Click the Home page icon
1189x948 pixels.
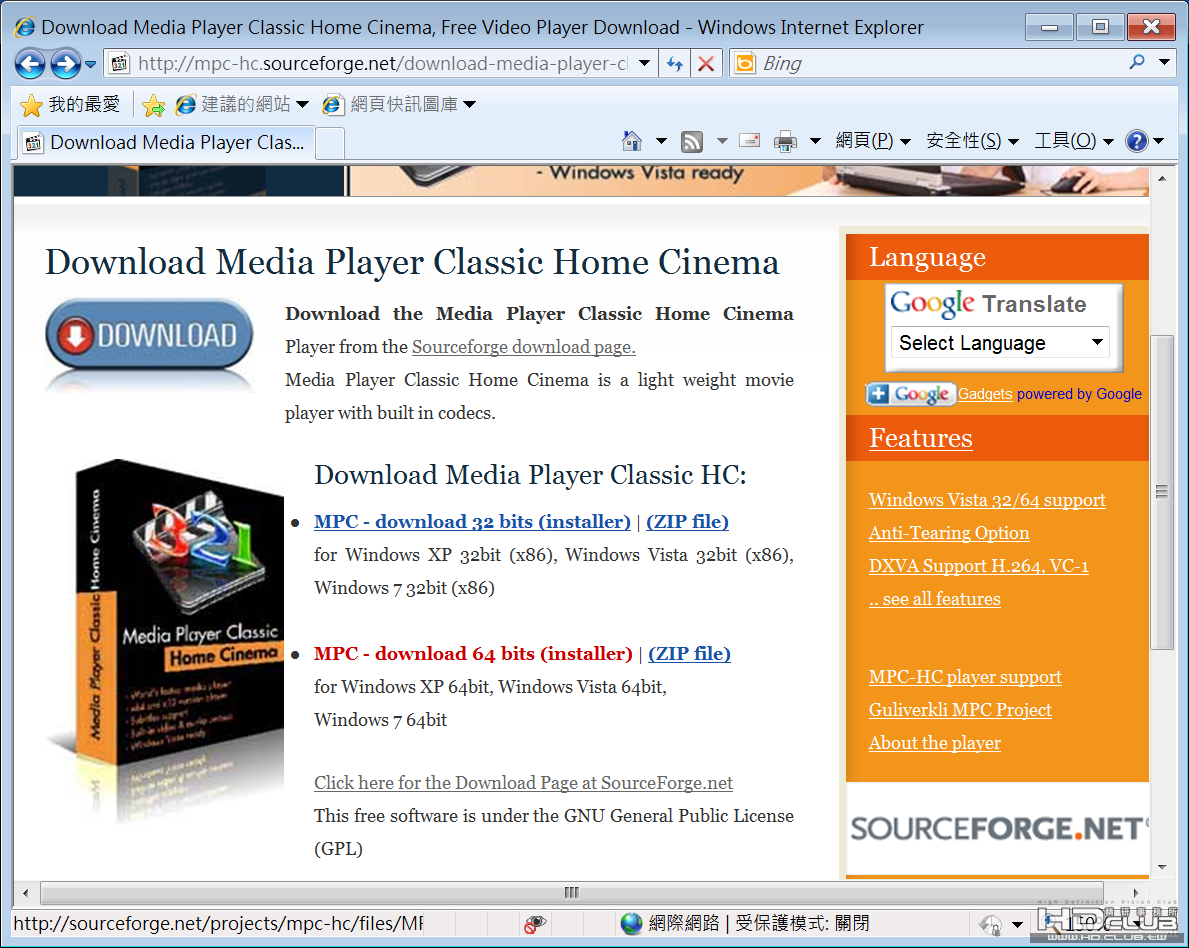(x=632, y=141)
